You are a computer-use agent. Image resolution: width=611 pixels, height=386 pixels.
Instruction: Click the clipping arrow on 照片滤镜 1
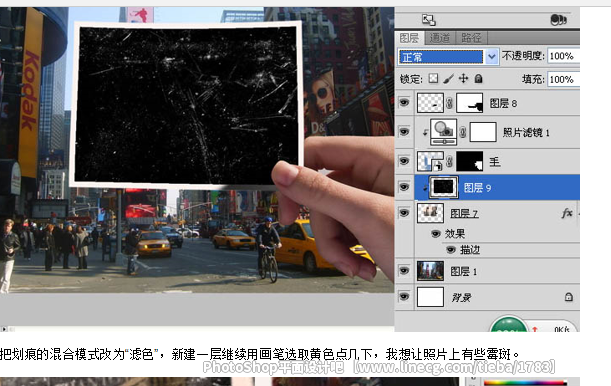coord(425,132)
